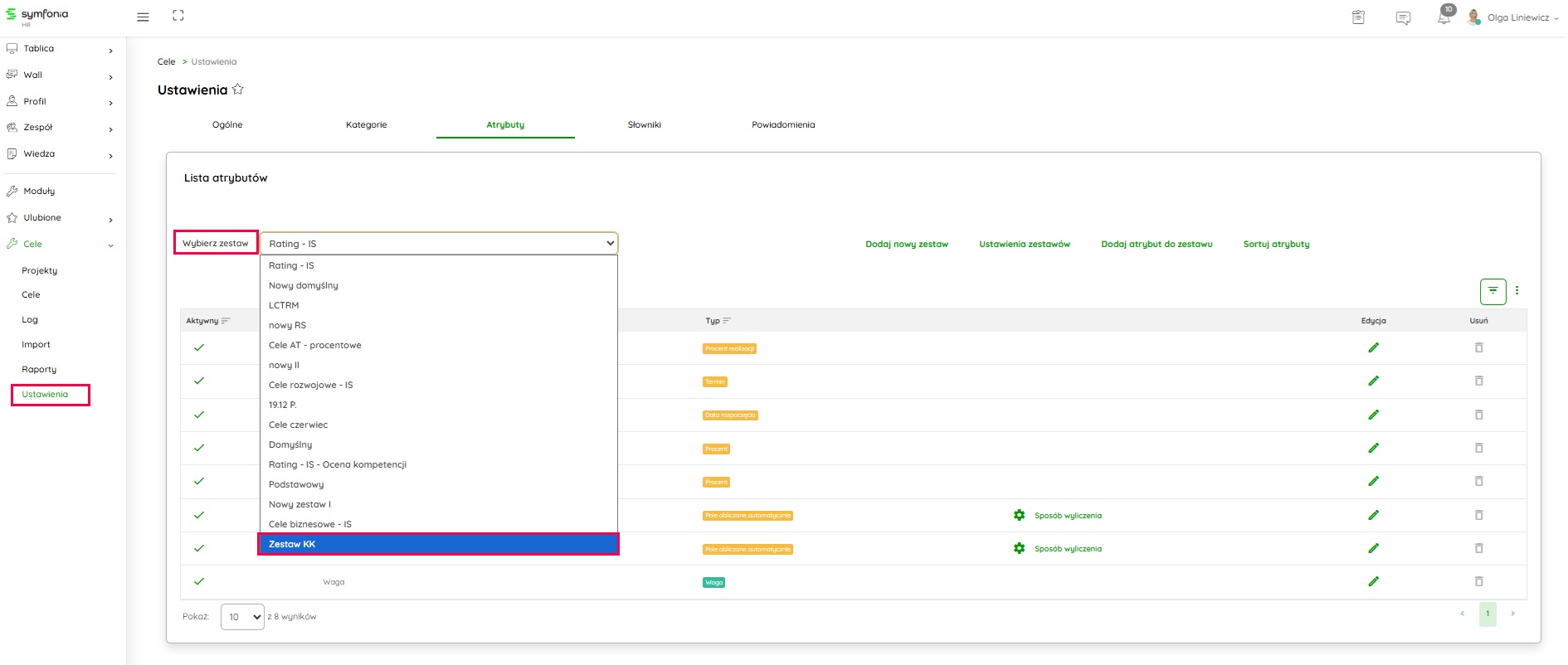Screen dimensions: 1568x665
Task: Switch to the Słowniki tab
Action: tap(644, 124)
